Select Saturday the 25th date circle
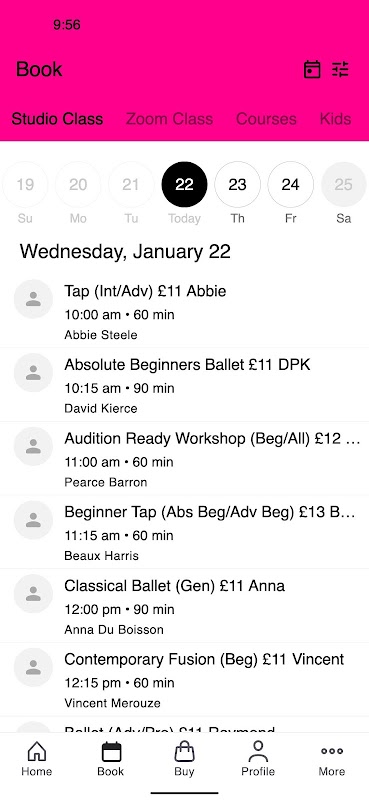Screen dimensions: 369x800 coord(343,185)
